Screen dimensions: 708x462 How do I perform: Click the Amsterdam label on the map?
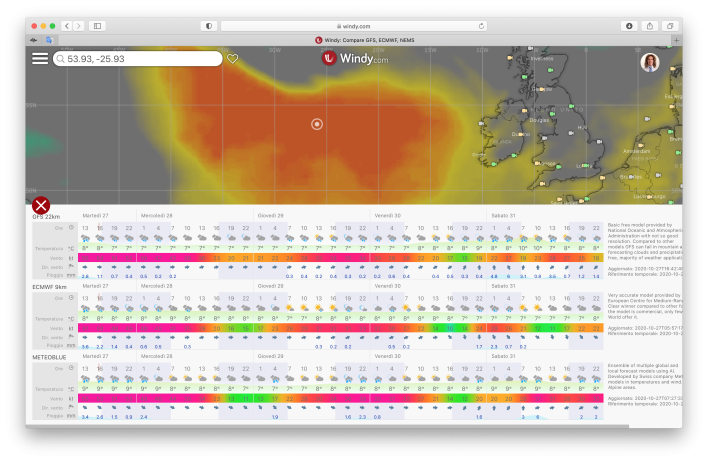point(637,151)
